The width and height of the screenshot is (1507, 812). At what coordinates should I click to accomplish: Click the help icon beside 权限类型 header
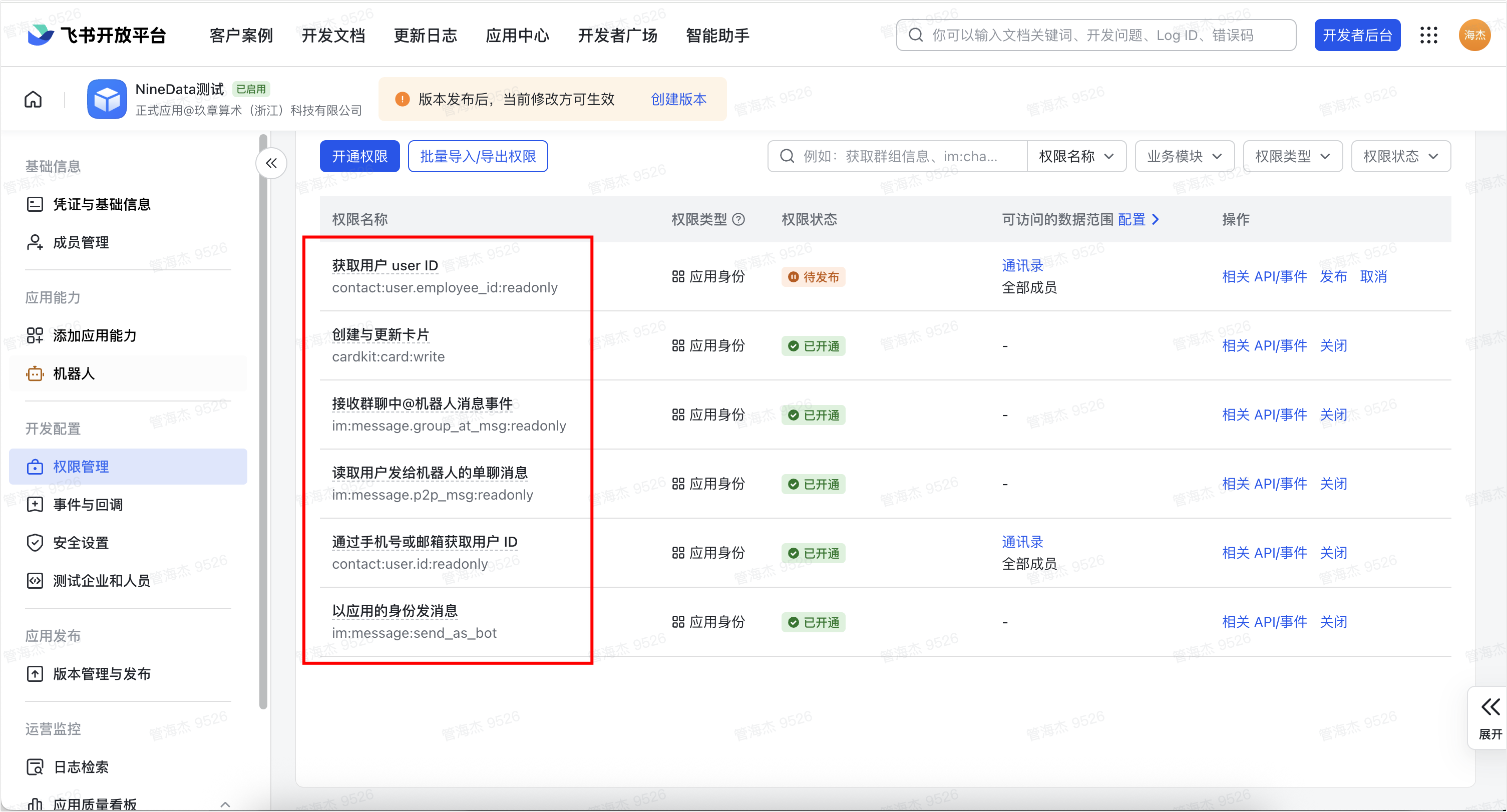coord(739,219)
